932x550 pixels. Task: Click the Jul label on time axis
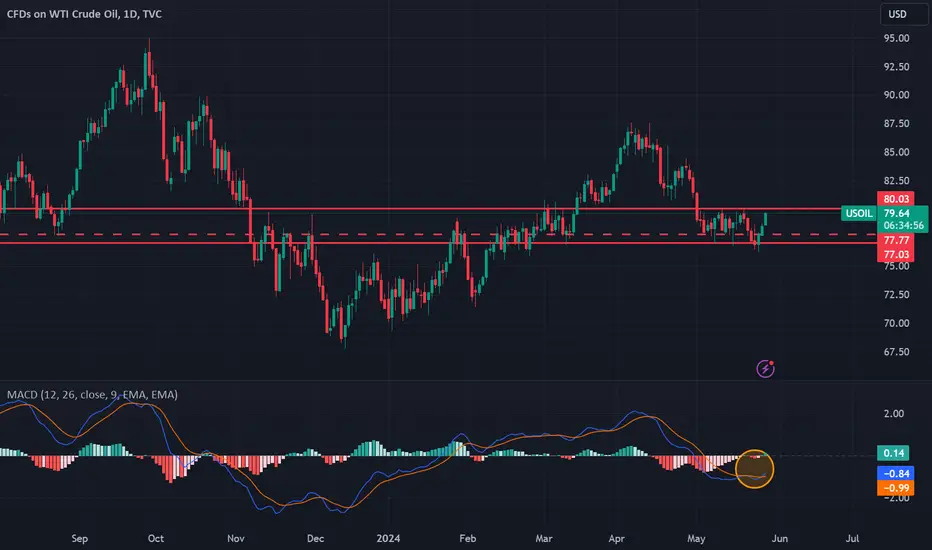click(852, 538)
